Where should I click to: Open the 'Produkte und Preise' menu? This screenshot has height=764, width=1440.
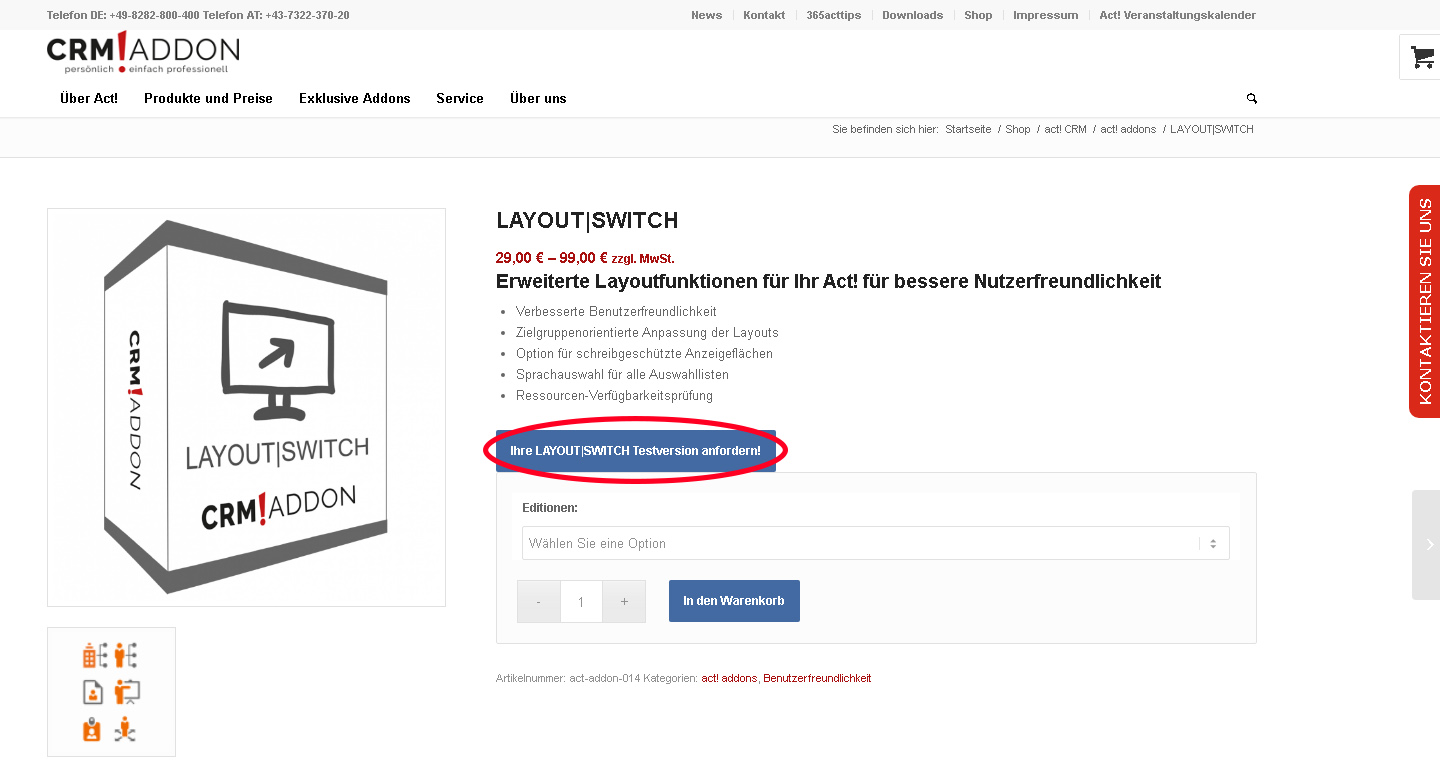click(x=208, y=98)
